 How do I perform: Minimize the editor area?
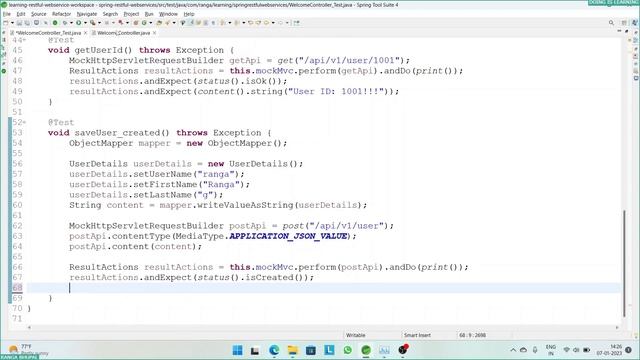(619, 31)
